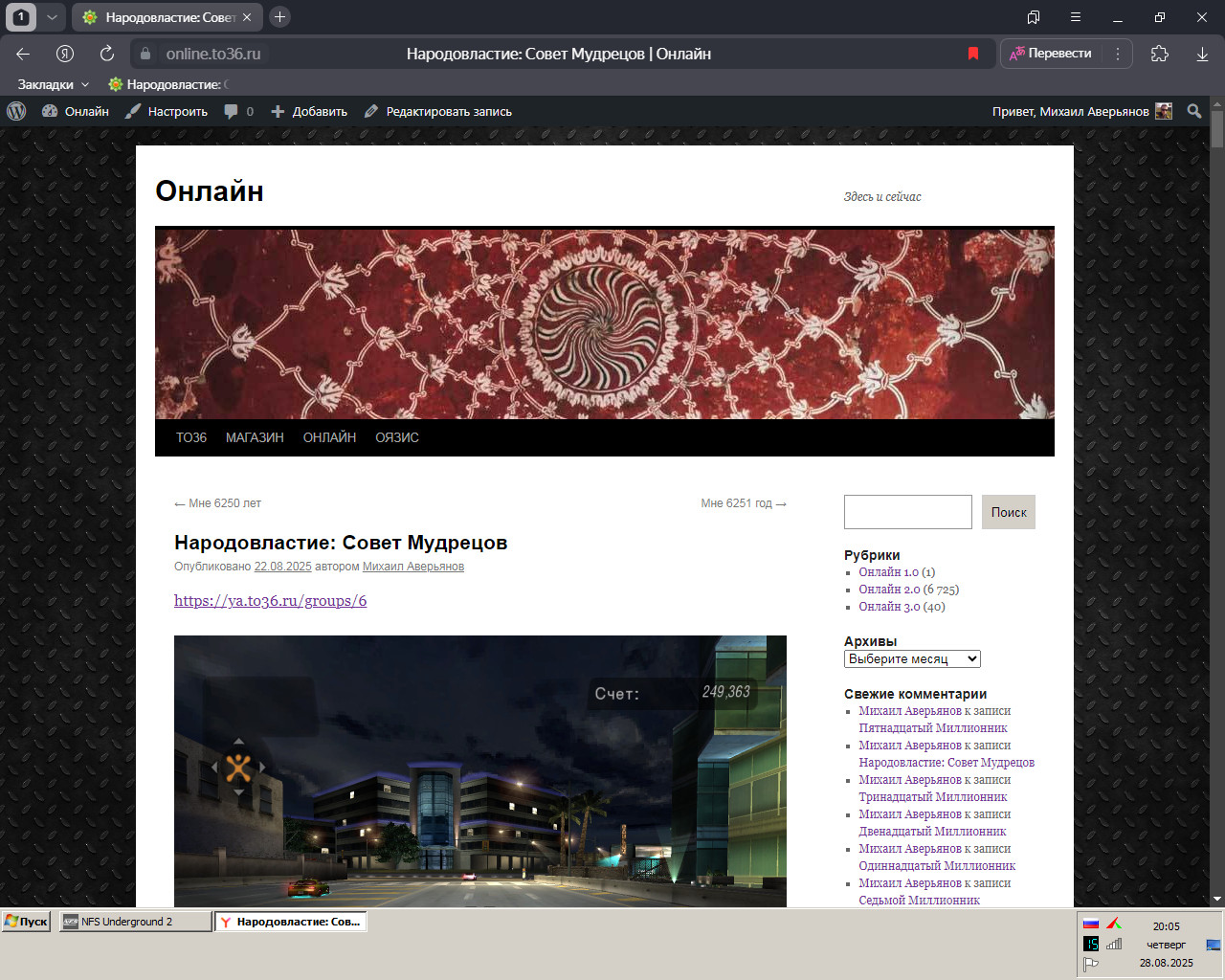
Task: Open Yandex home button
Action: coord(65,54)
